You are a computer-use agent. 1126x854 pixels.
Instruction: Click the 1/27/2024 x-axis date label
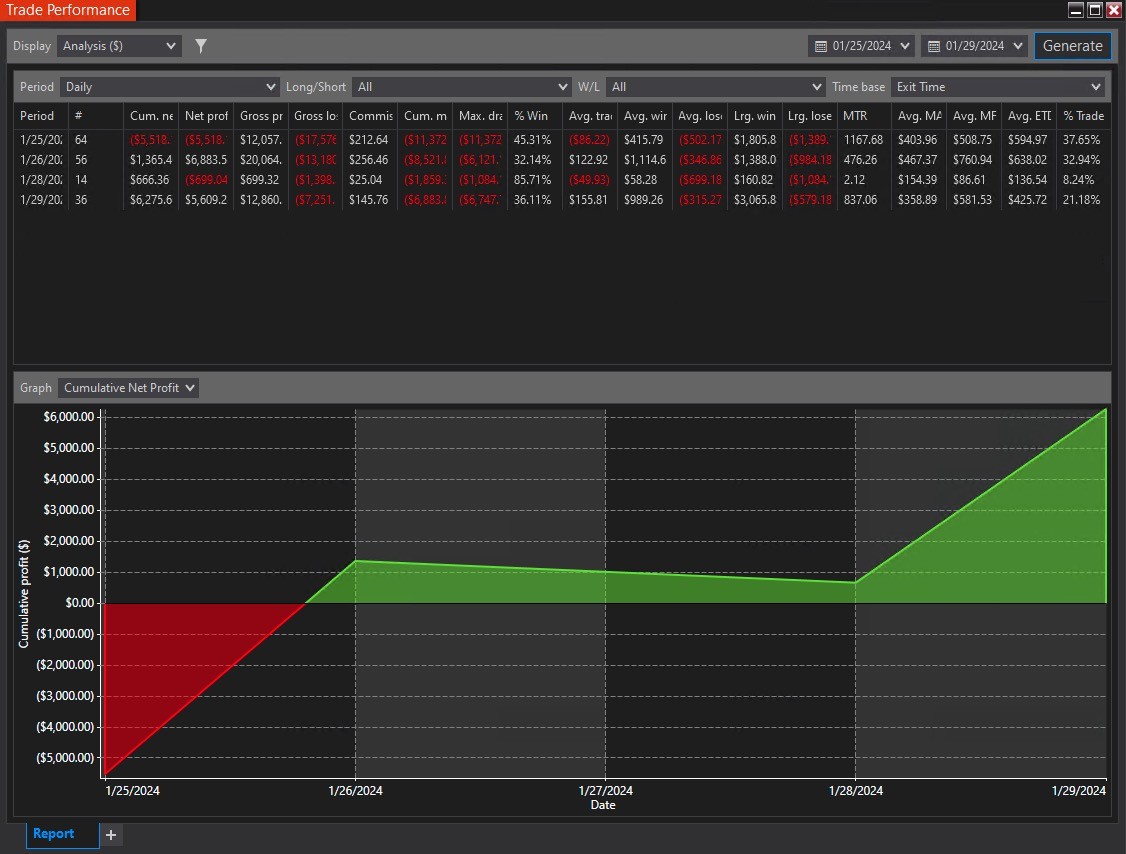click(605, 791)
